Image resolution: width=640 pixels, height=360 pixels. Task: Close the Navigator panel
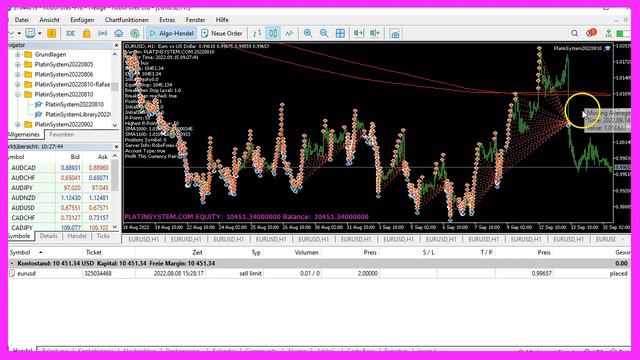(x=116, y=45)
